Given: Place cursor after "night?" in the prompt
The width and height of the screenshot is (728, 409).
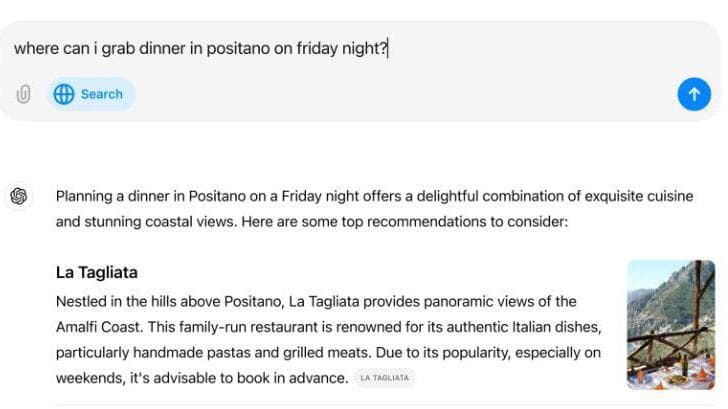Looking at the screenshot, I should (387, 49).
